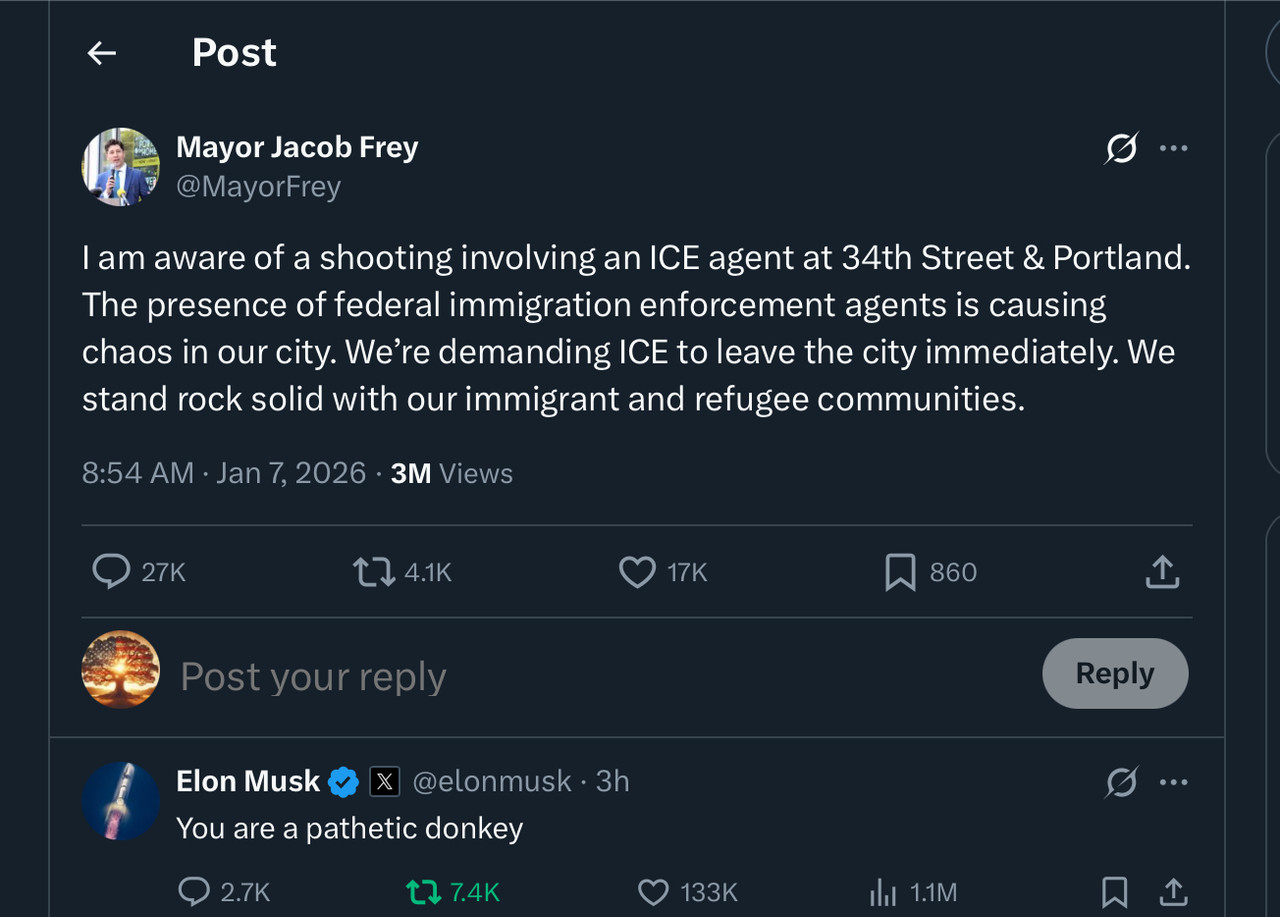Image resolution: width=1280 pixels, height=917 pixels.
Task: Open the more options menu on Elon's reply
Action: tap(1173, 782)
